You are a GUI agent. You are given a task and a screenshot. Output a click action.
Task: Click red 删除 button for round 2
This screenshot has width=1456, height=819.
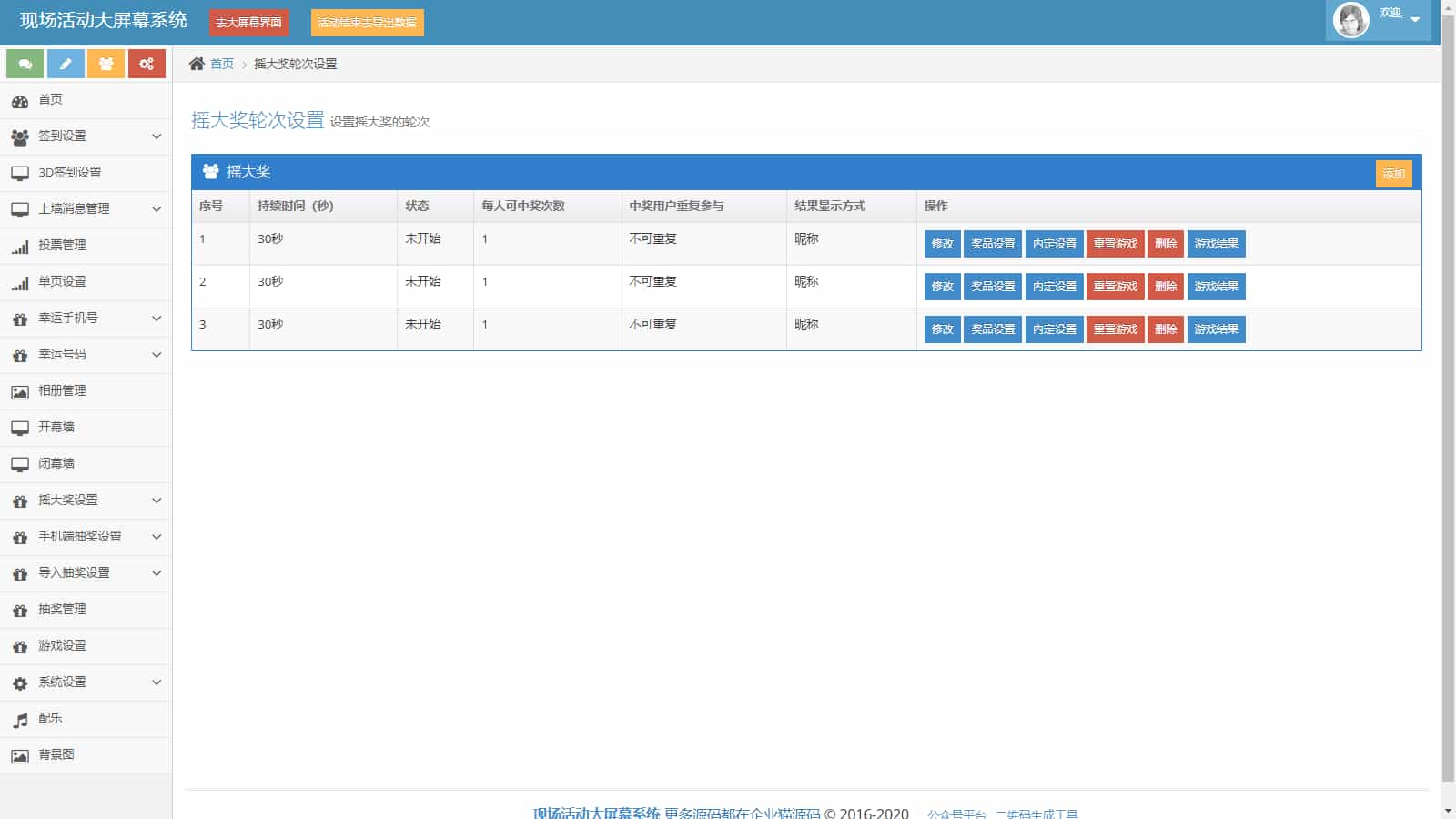tap(1165, 287)
